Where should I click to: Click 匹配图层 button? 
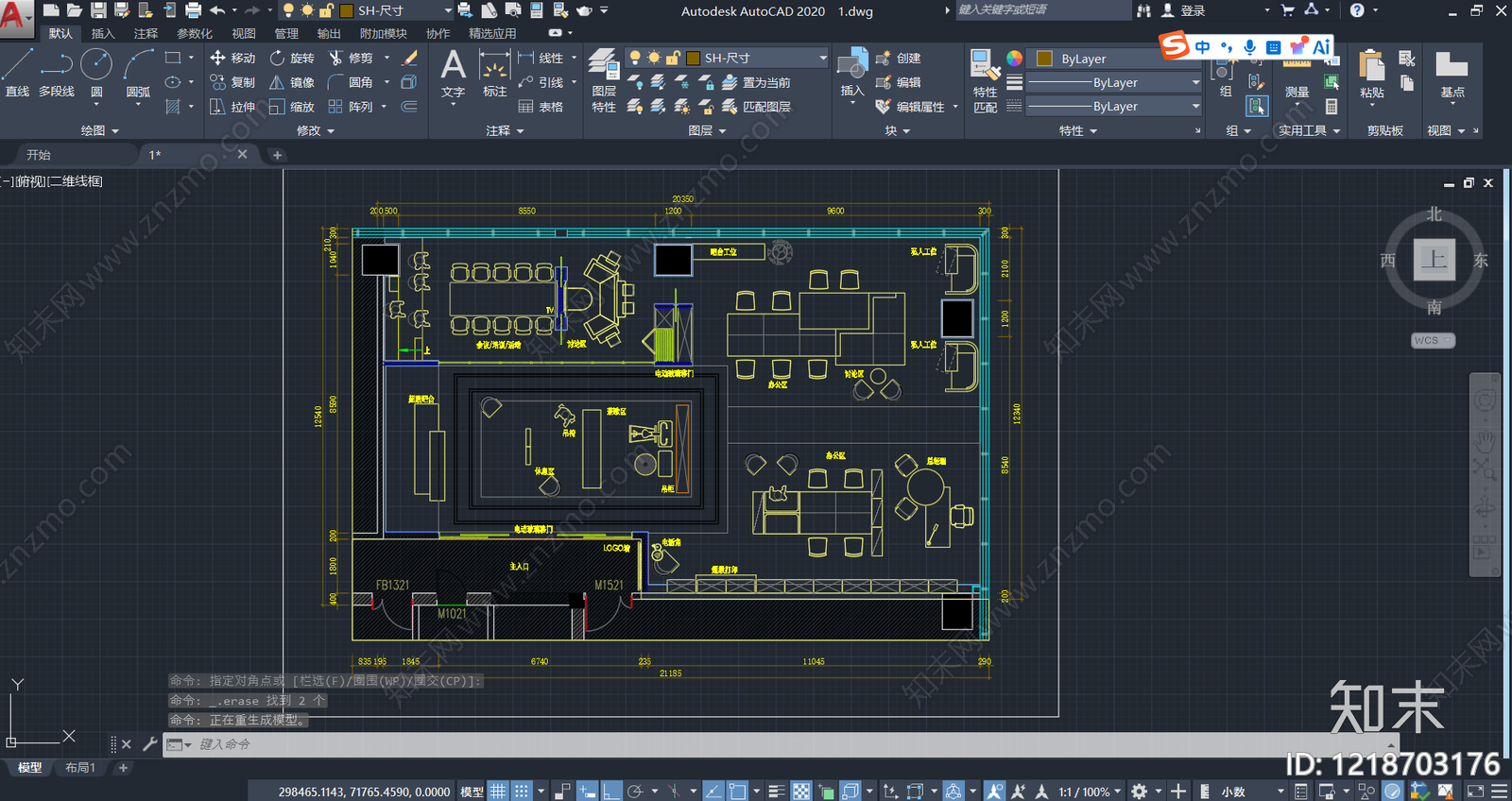(x=757, y=107)
